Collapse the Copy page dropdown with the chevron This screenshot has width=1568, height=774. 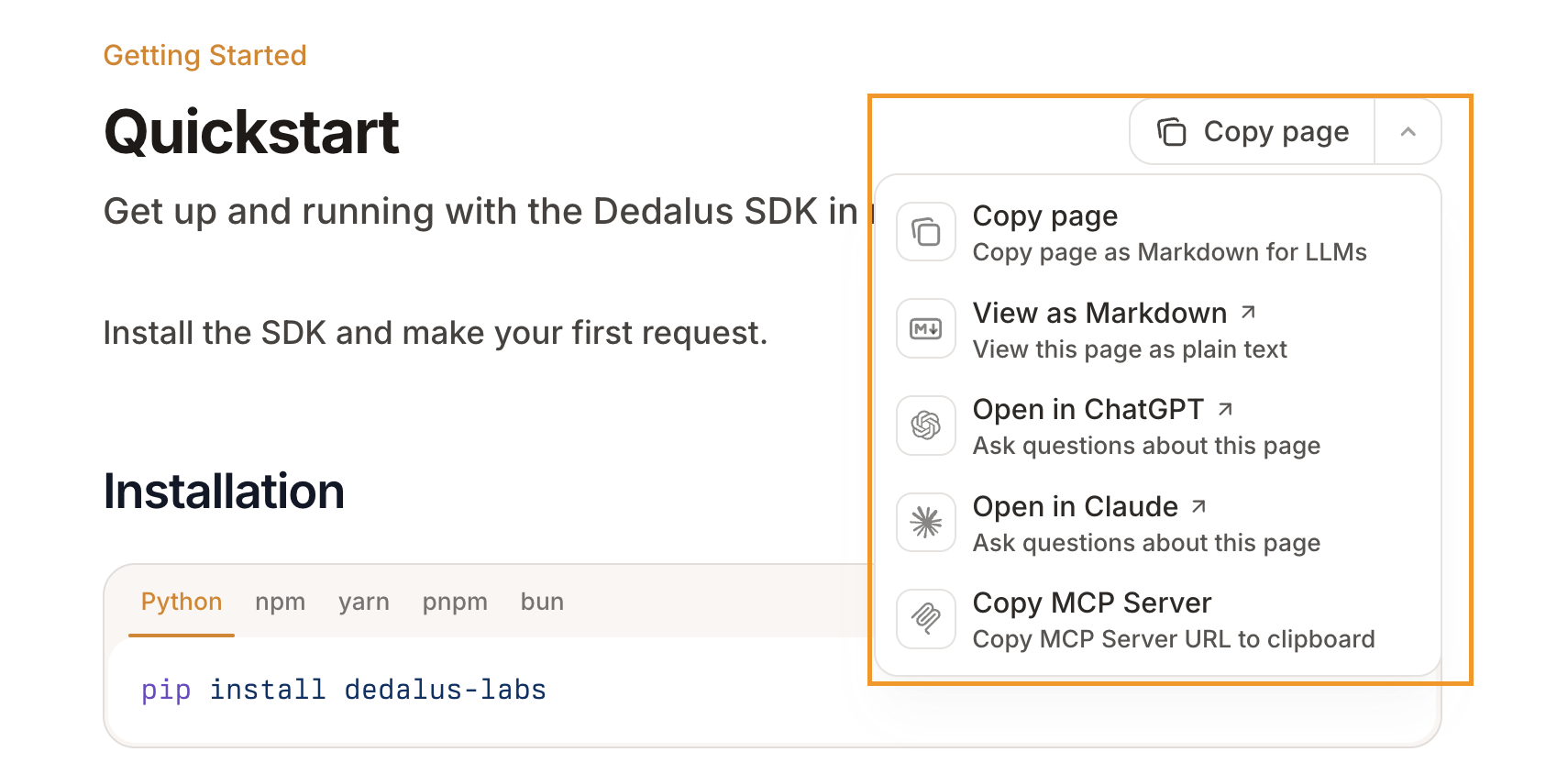pyautogui.click(x=1408, y=131)
